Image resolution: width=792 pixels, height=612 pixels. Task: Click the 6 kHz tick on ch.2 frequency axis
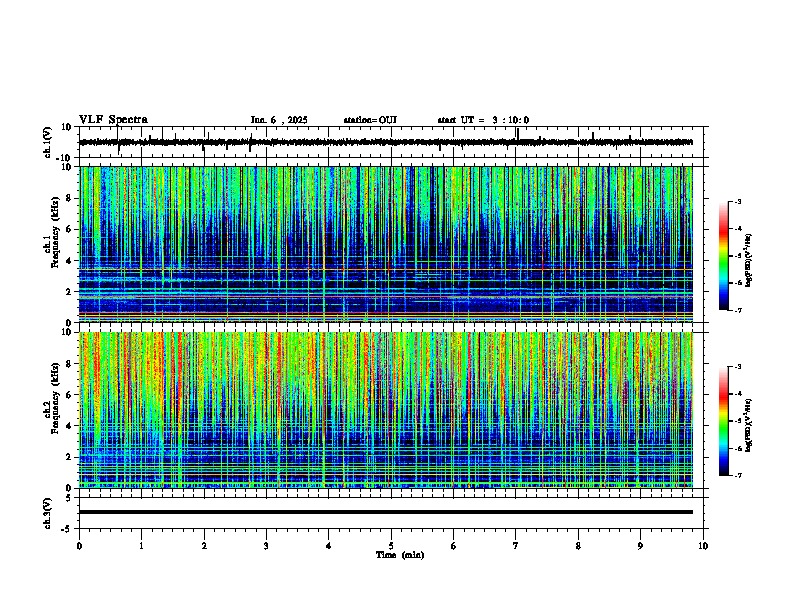[70, 395]
